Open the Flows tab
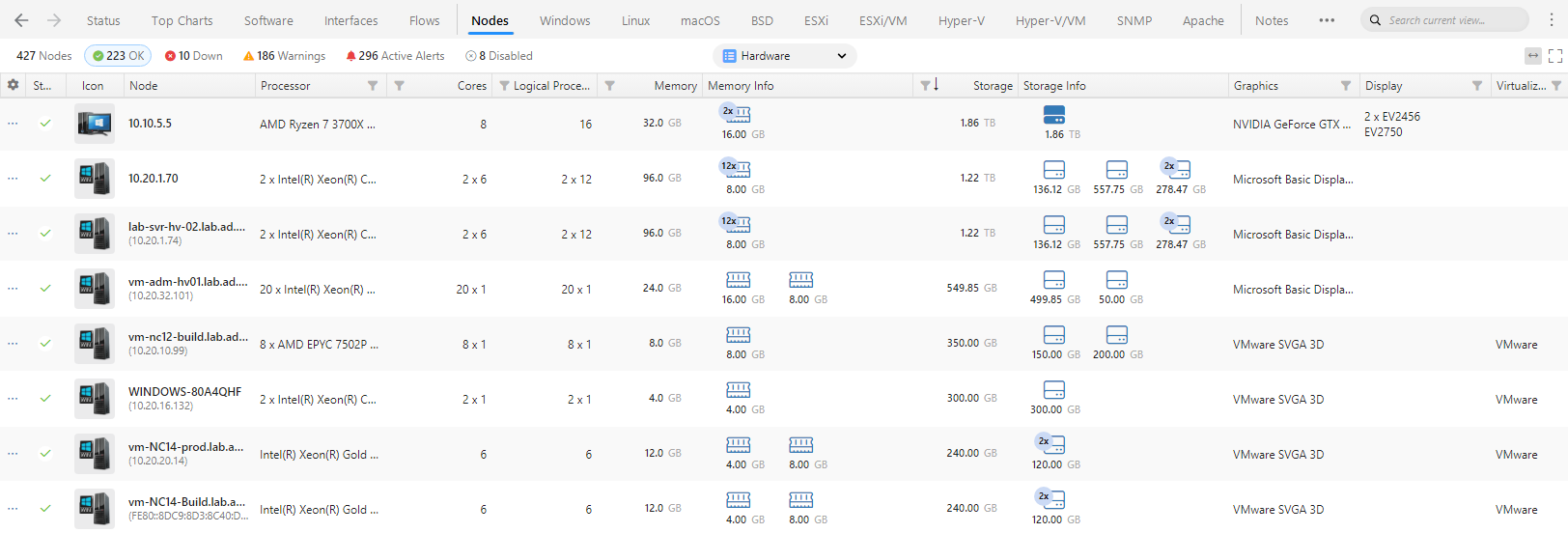 [x=424, y=20]
